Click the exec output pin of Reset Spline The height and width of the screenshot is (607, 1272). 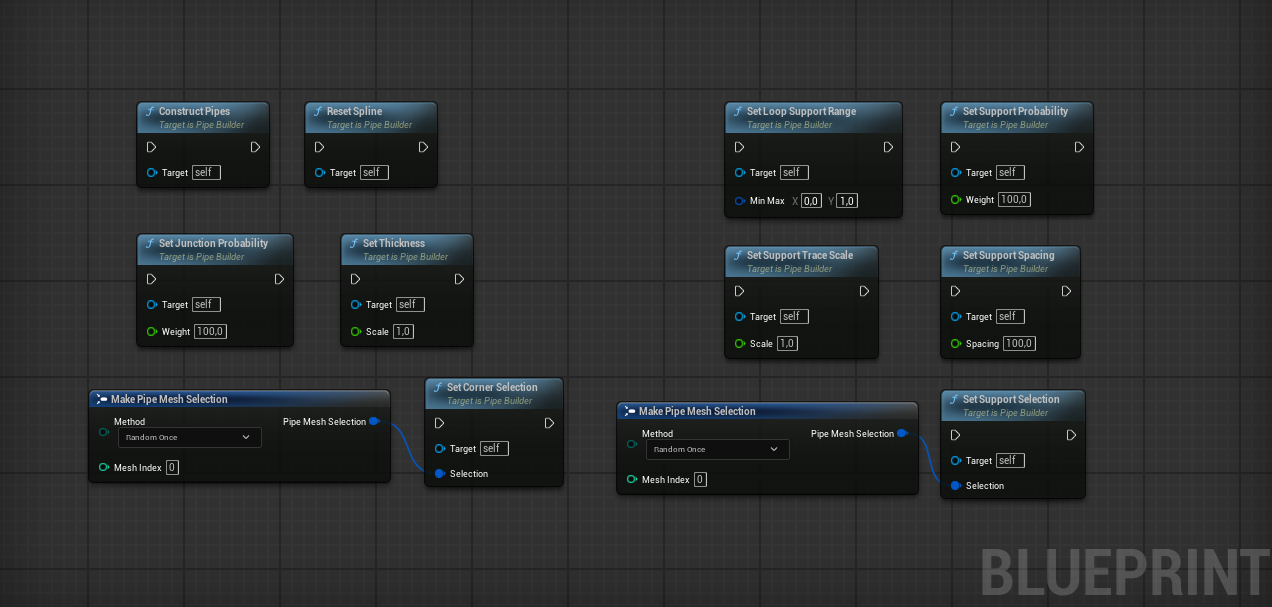[423, 146]
